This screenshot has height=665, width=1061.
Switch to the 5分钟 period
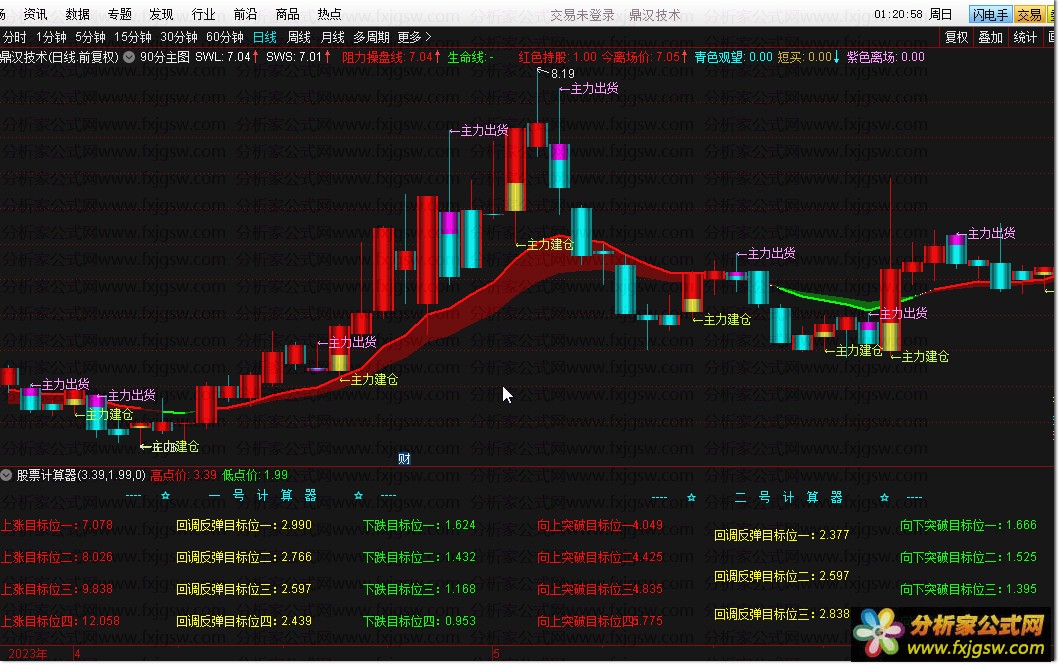[x=91, y=37]
